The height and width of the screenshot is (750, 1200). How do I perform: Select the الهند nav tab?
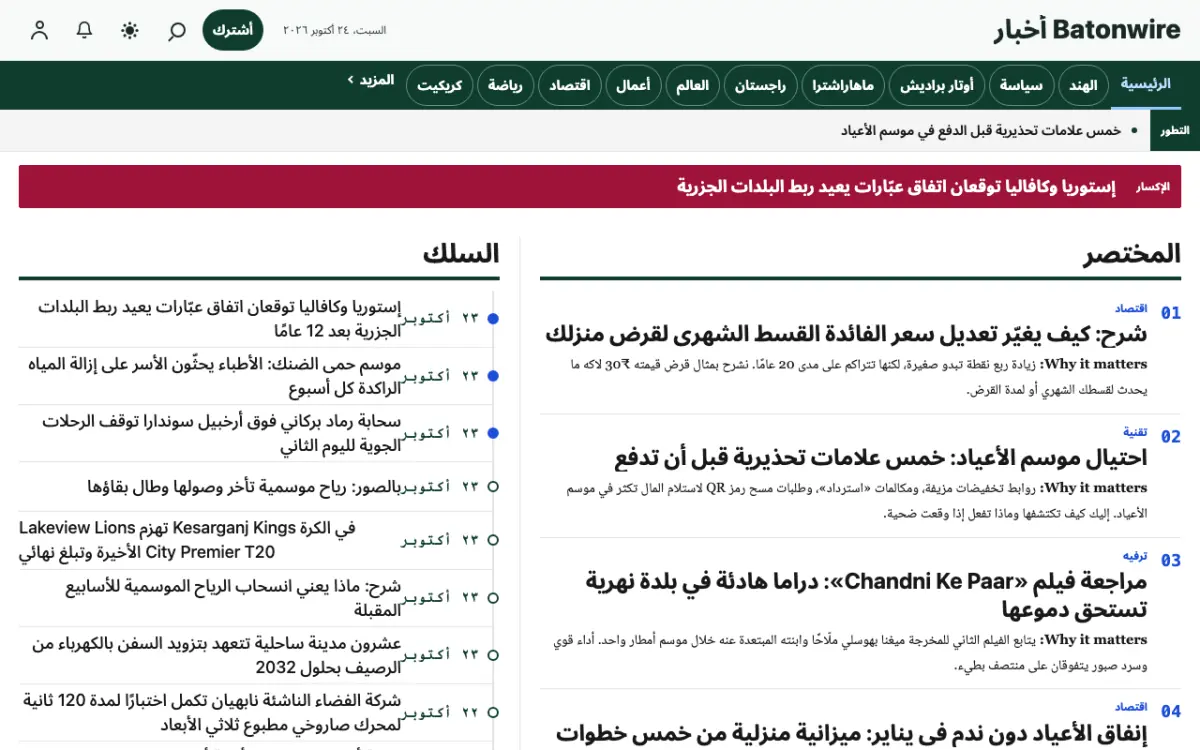pos(1083,86)
